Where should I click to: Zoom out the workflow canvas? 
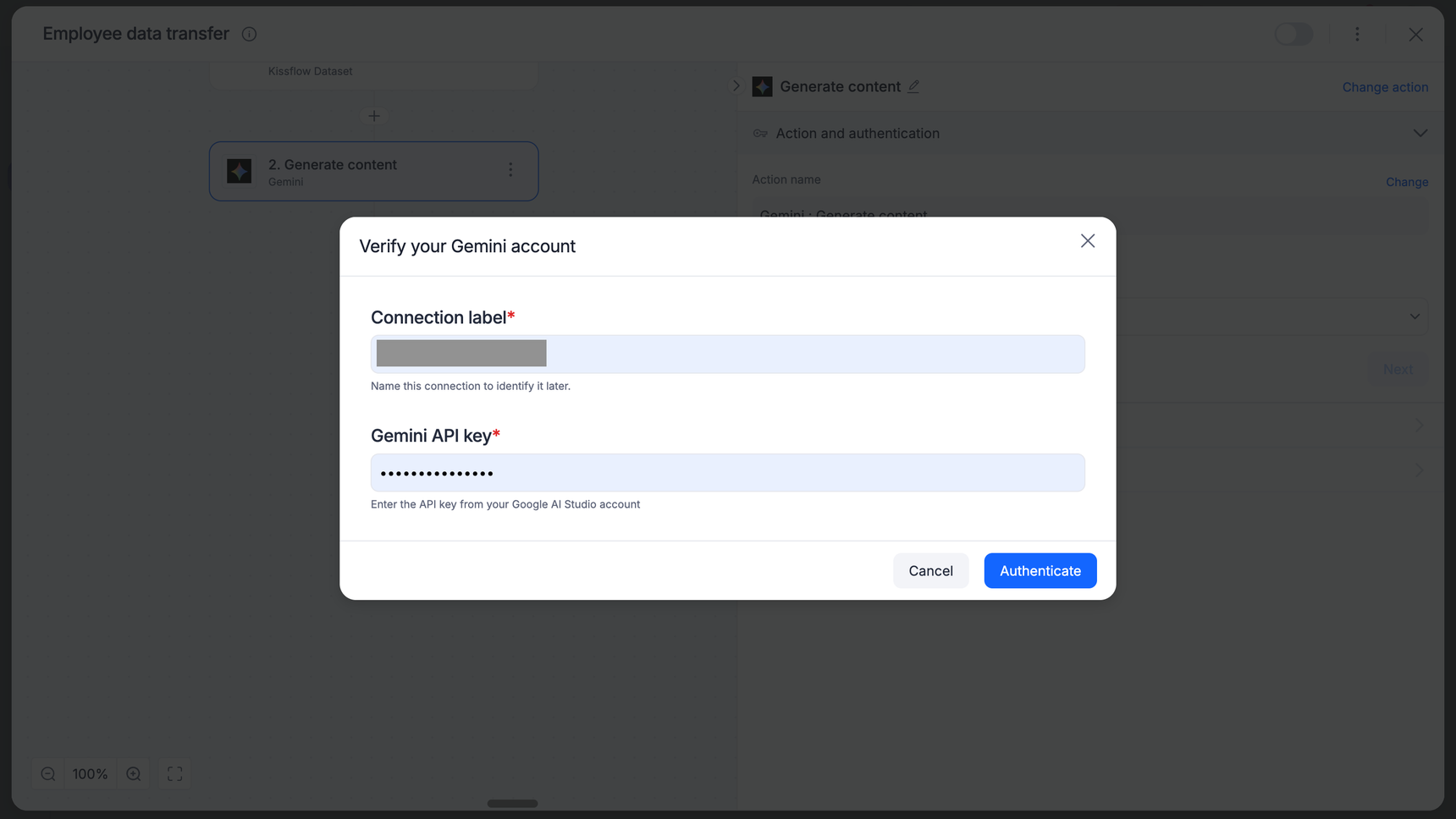[48, 774]
